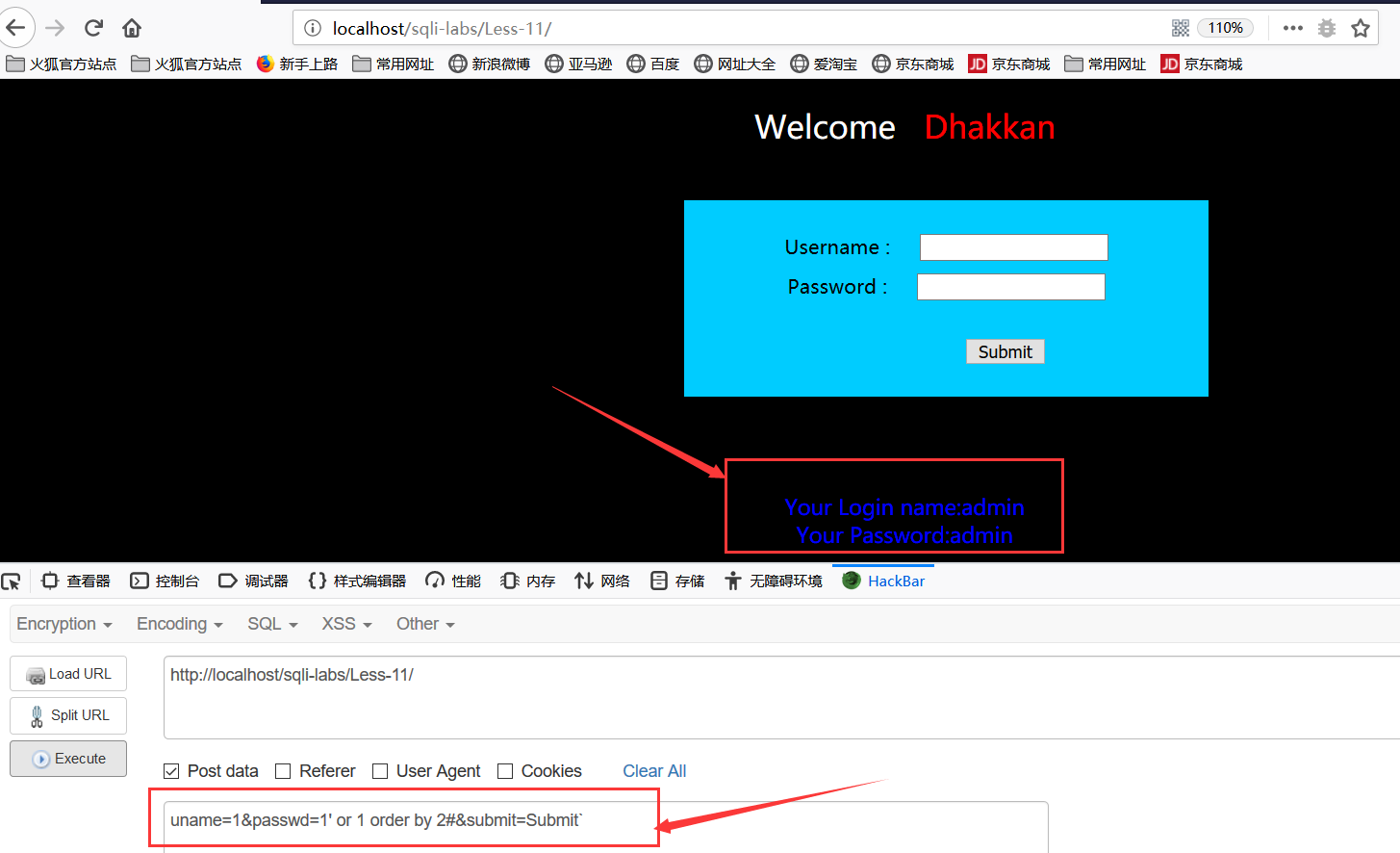Click the 'Your Login name:admin' result text
1400x853 pixels.
(904, 507)
